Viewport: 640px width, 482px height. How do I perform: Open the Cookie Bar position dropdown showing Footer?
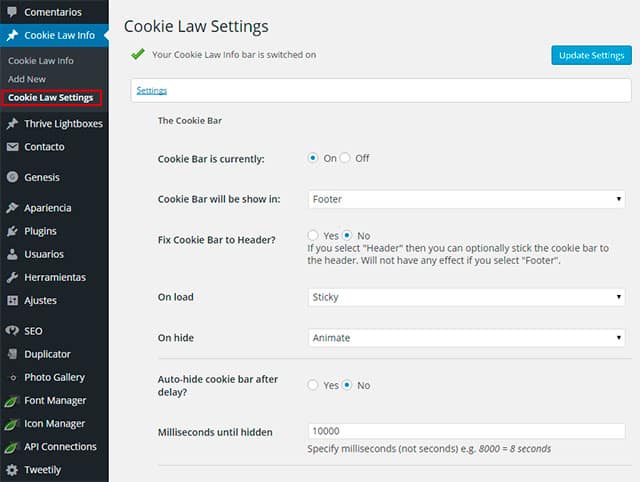click(x=467, y=199)
